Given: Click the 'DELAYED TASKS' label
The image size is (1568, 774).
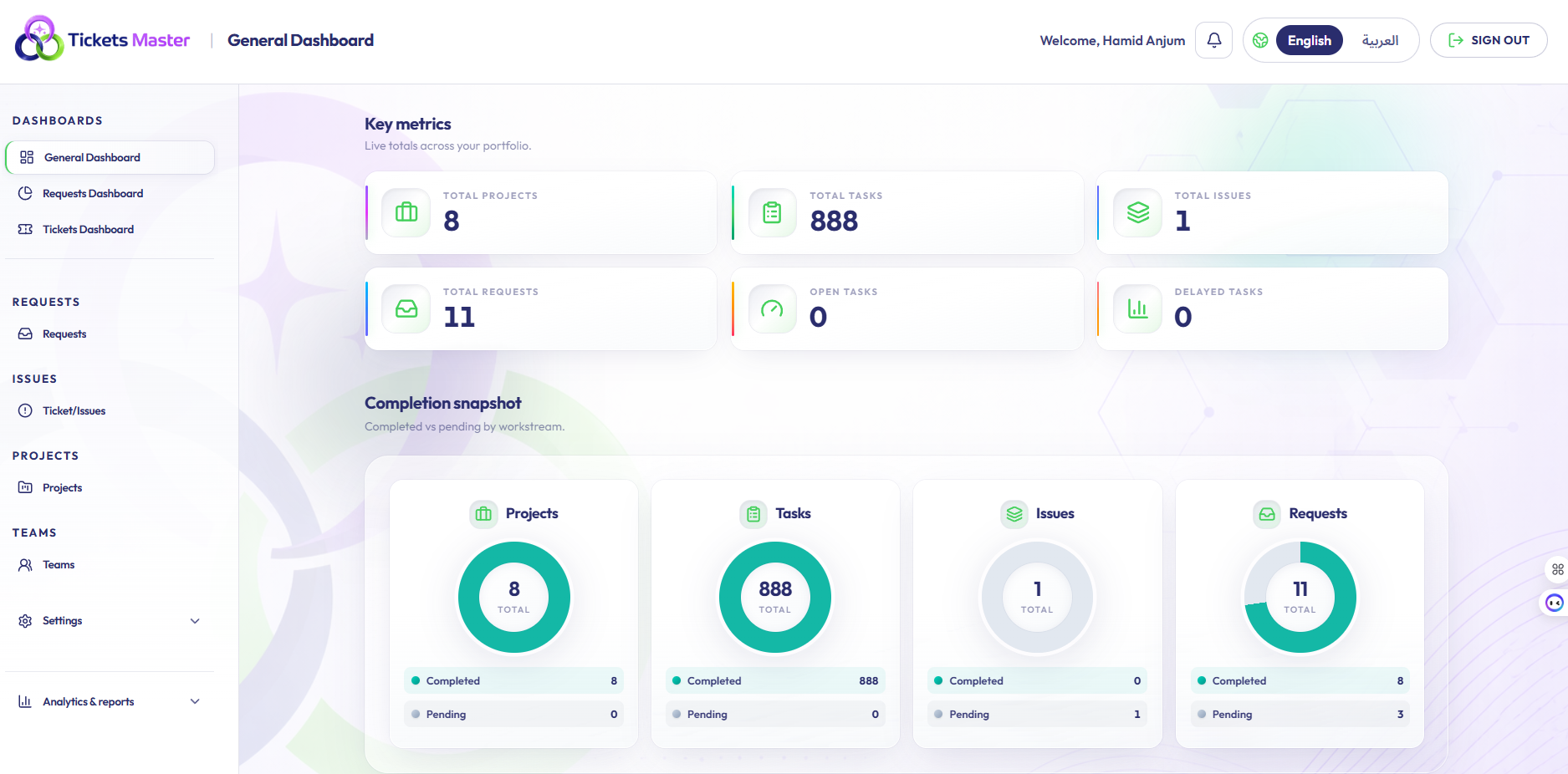Looking at the screenshot, I should click(x=1218, y=292).
